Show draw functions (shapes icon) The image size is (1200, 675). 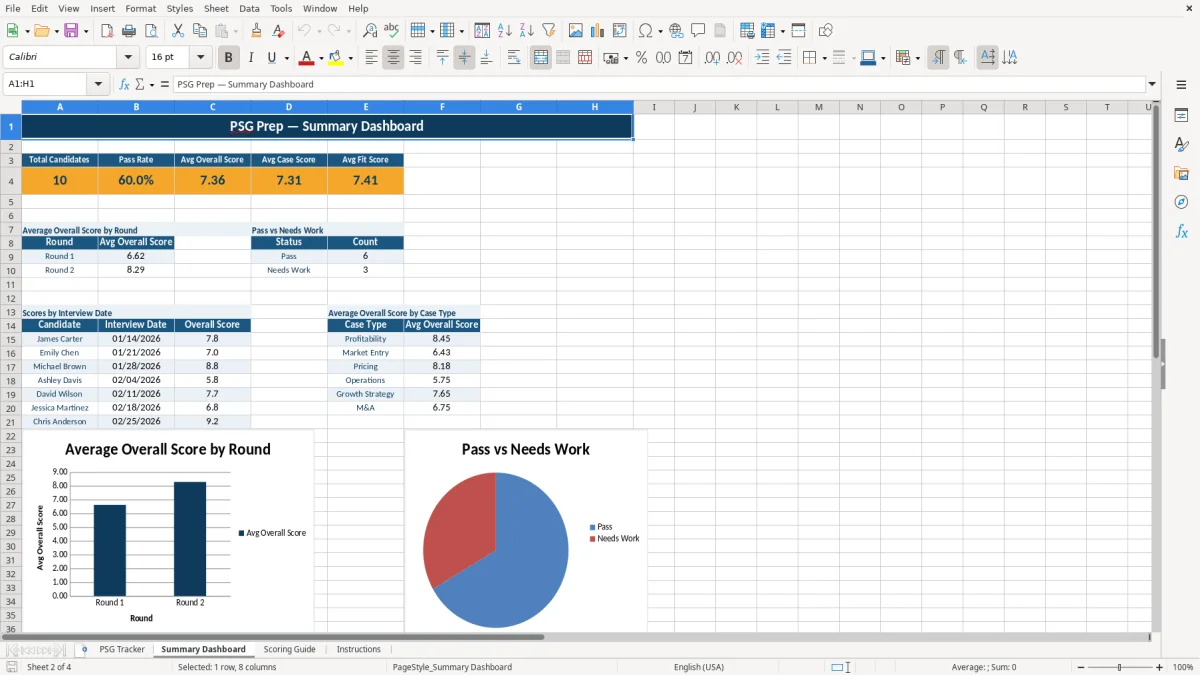(x=826, y=31)
